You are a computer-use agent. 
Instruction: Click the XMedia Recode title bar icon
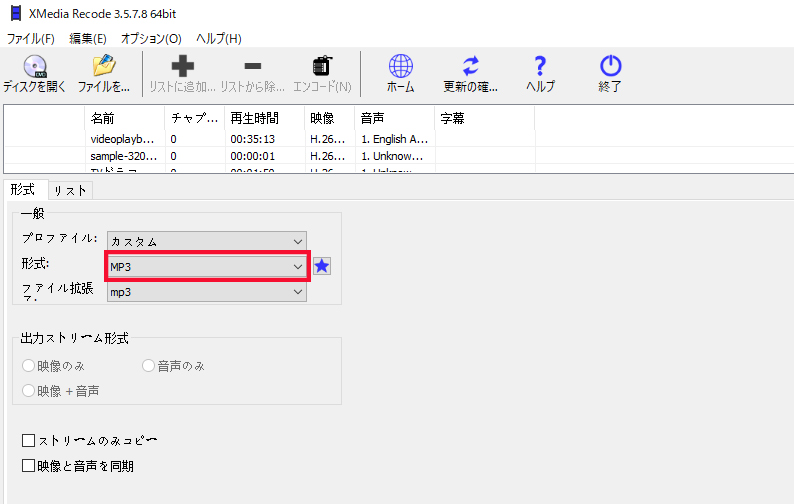[16, 13]
